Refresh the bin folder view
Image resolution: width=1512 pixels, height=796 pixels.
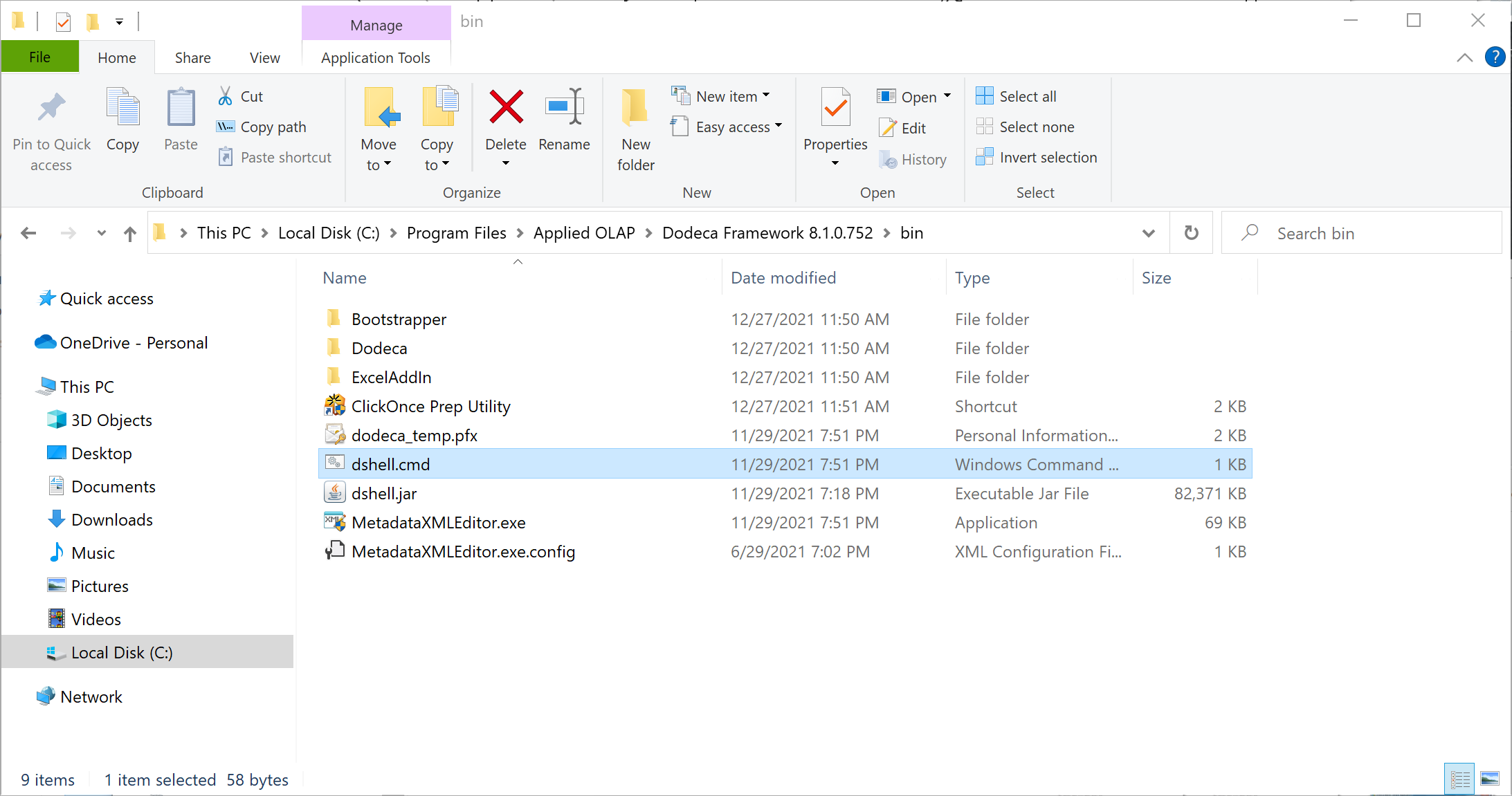coord(1191,233)
